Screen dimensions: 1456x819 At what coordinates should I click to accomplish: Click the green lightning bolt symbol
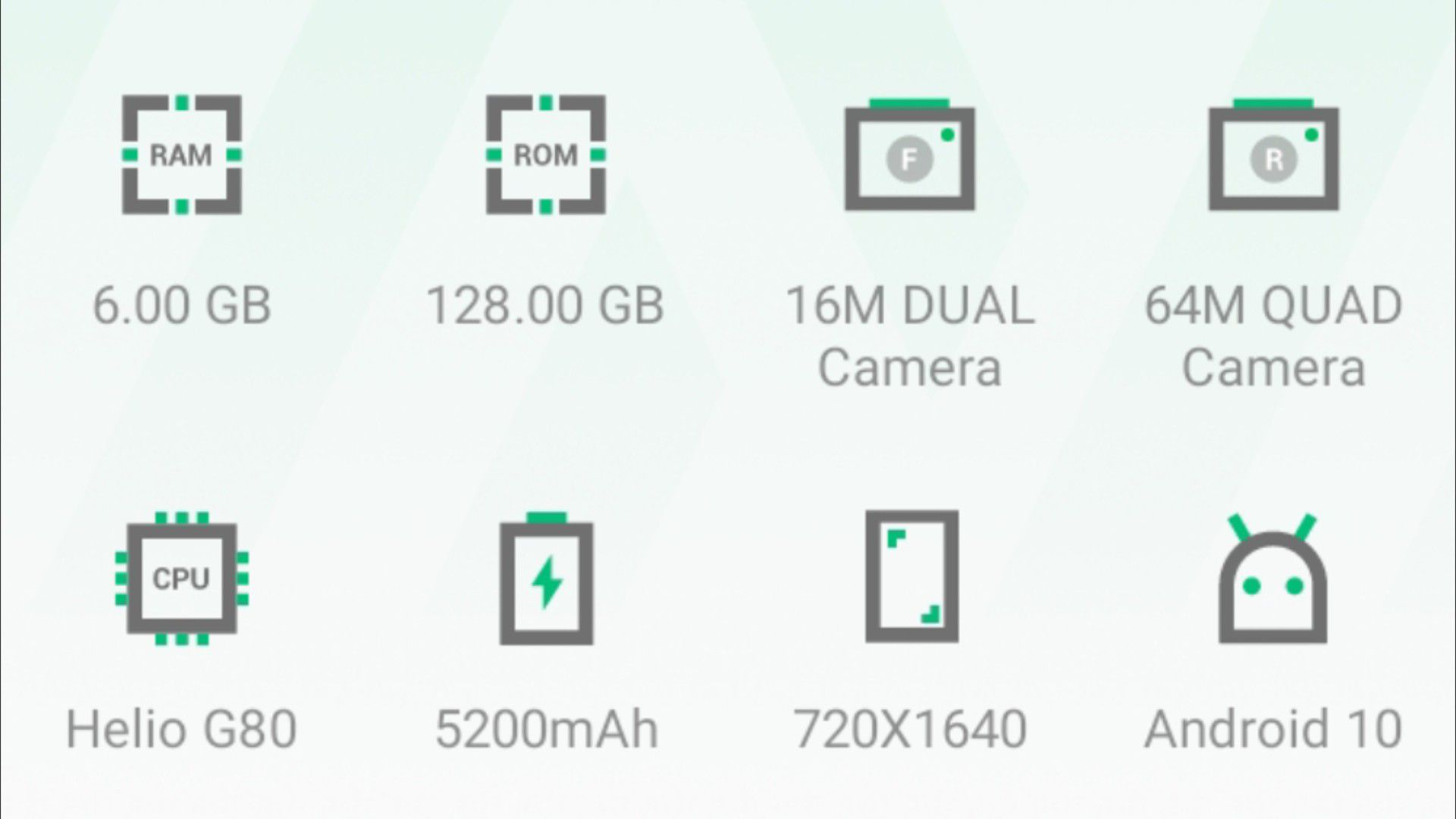[547, 582]
